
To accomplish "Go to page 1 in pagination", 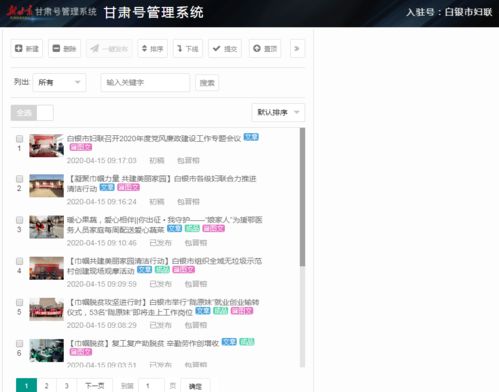I will [26, 386].
